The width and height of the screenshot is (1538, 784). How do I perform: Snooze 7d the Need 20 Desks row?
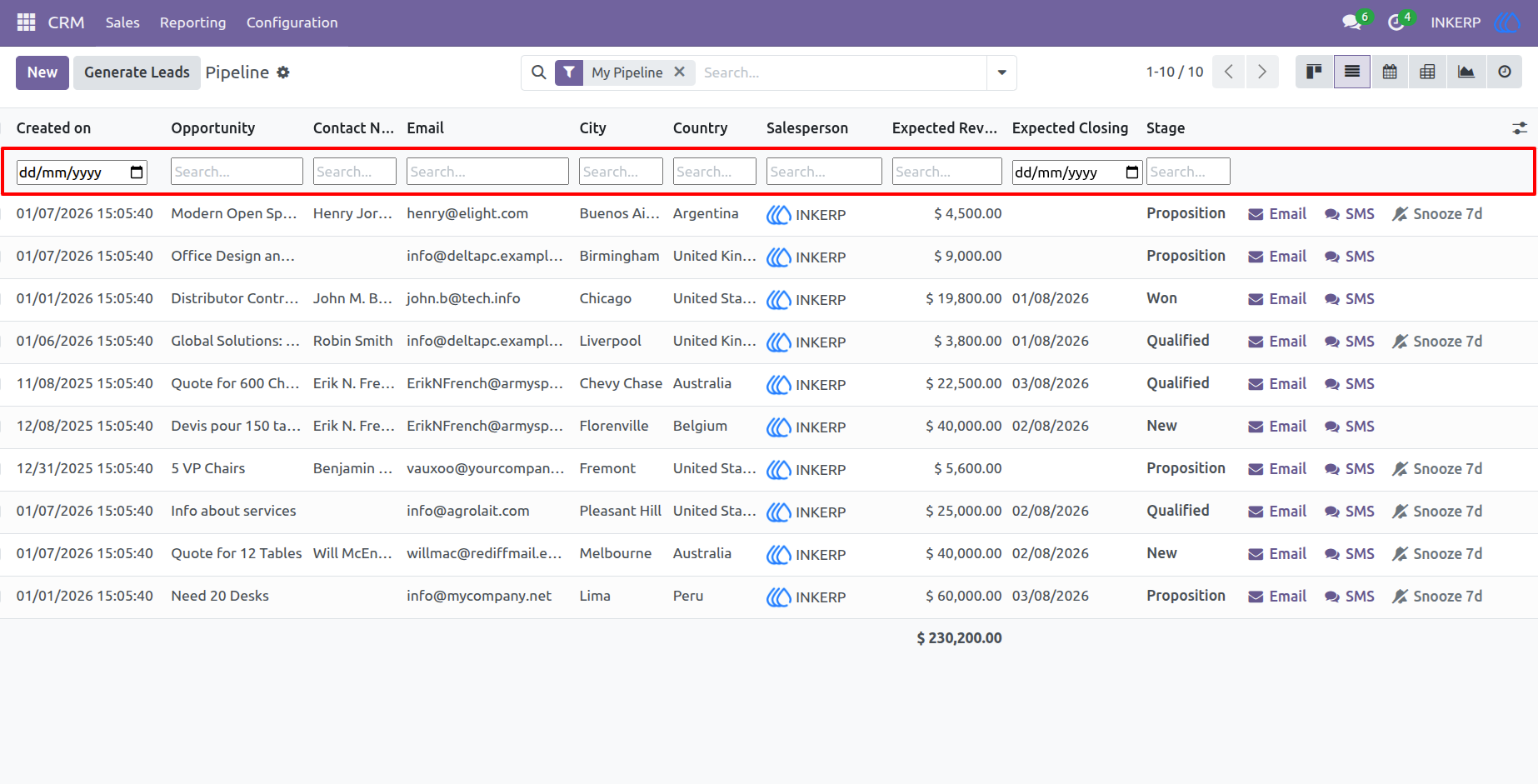[1437, 597]
